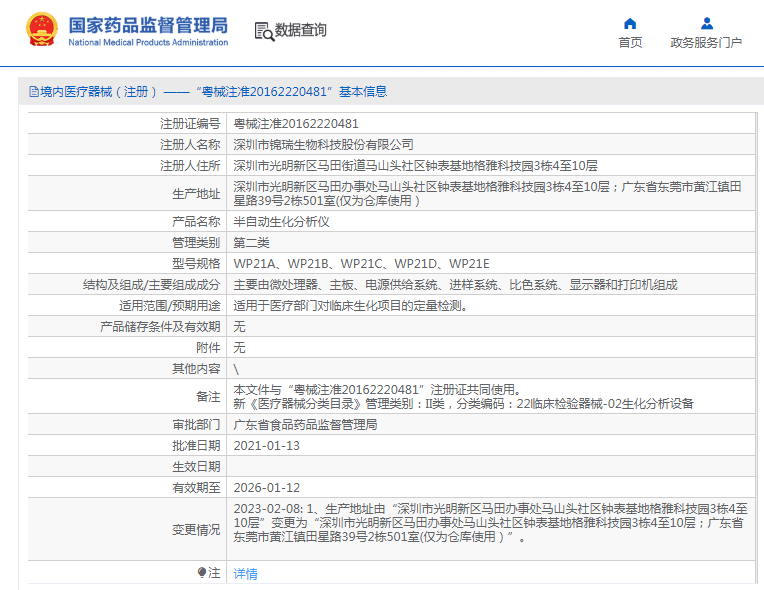Image resolution: width=764 pixels, height=590 pixels.
Task: Click the bullet icon next to 注
Action: [x=202, y=572]
